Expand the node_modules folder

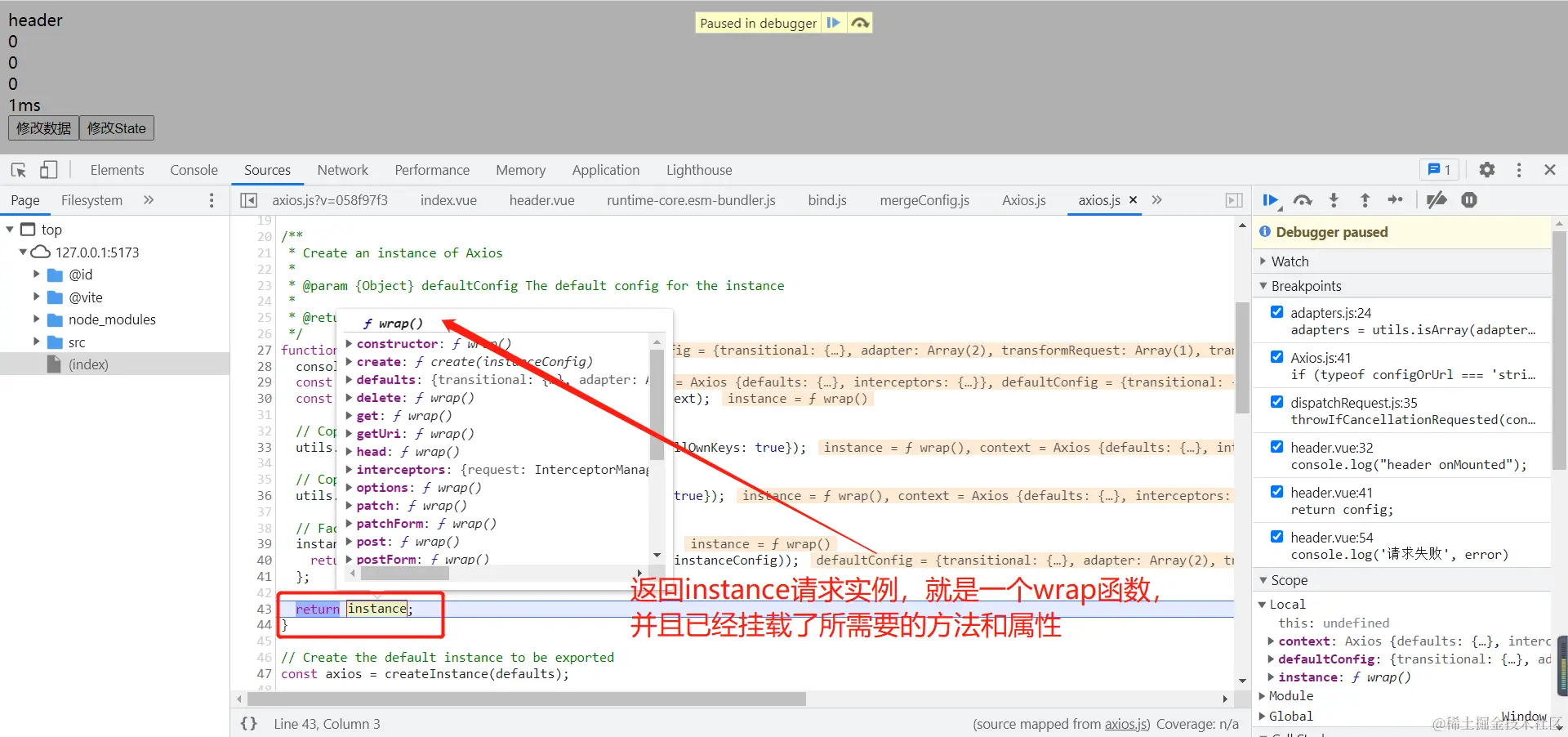pyautogui.click(x=36, y=319)
